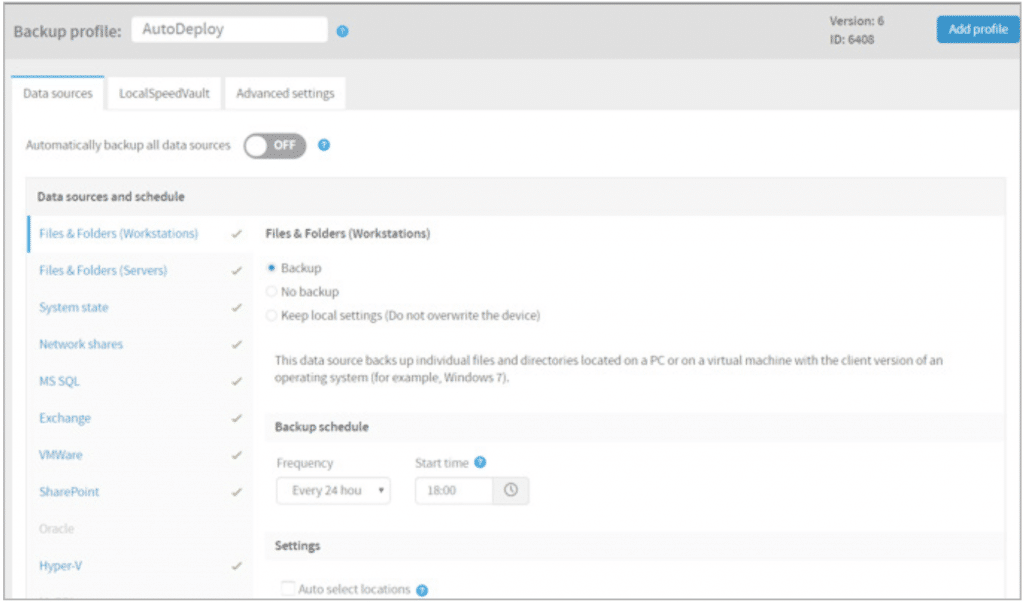Click help icon next to profile name
This screenshot has height=603, width=1024.
342,31
